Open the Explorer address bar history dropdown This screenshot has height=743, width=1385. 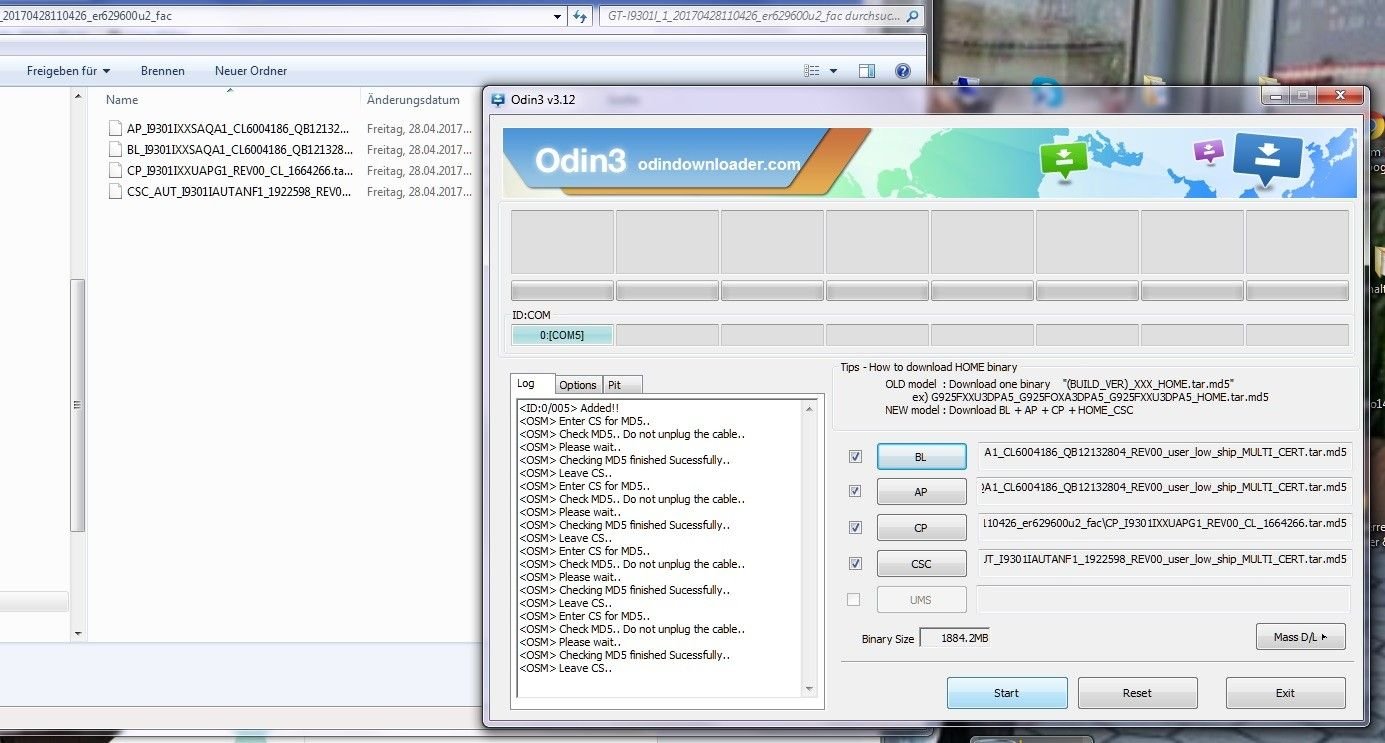coord(558,16)
